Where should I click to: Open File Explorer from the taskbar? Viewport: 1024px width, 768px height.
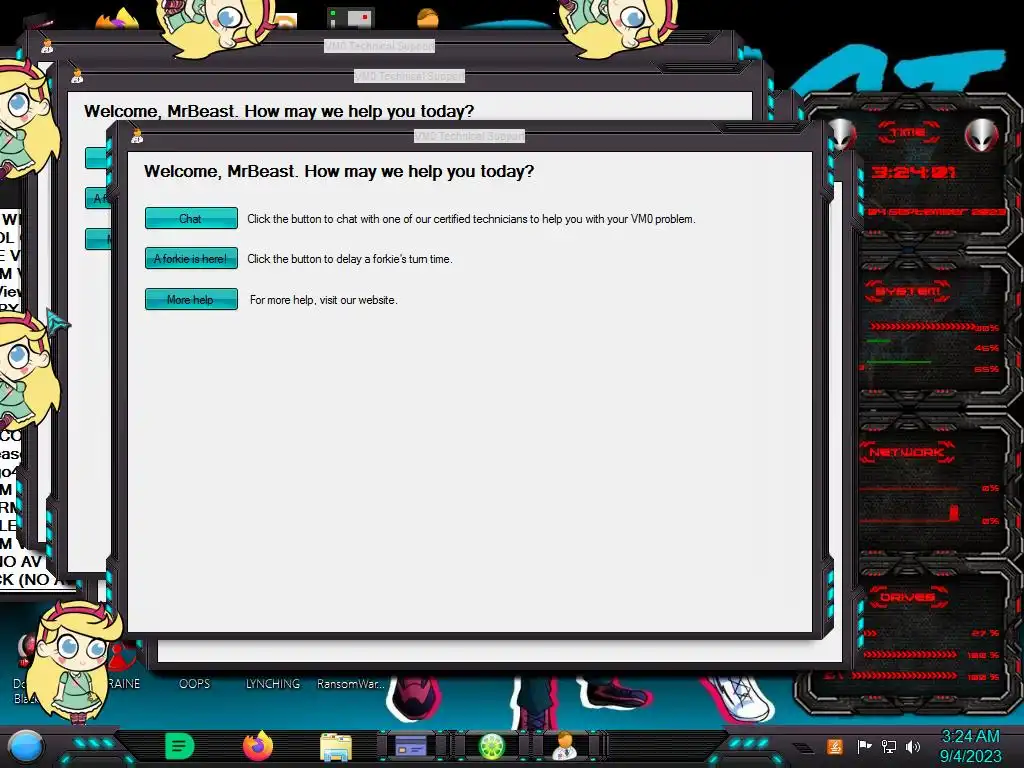coord(336,746)
